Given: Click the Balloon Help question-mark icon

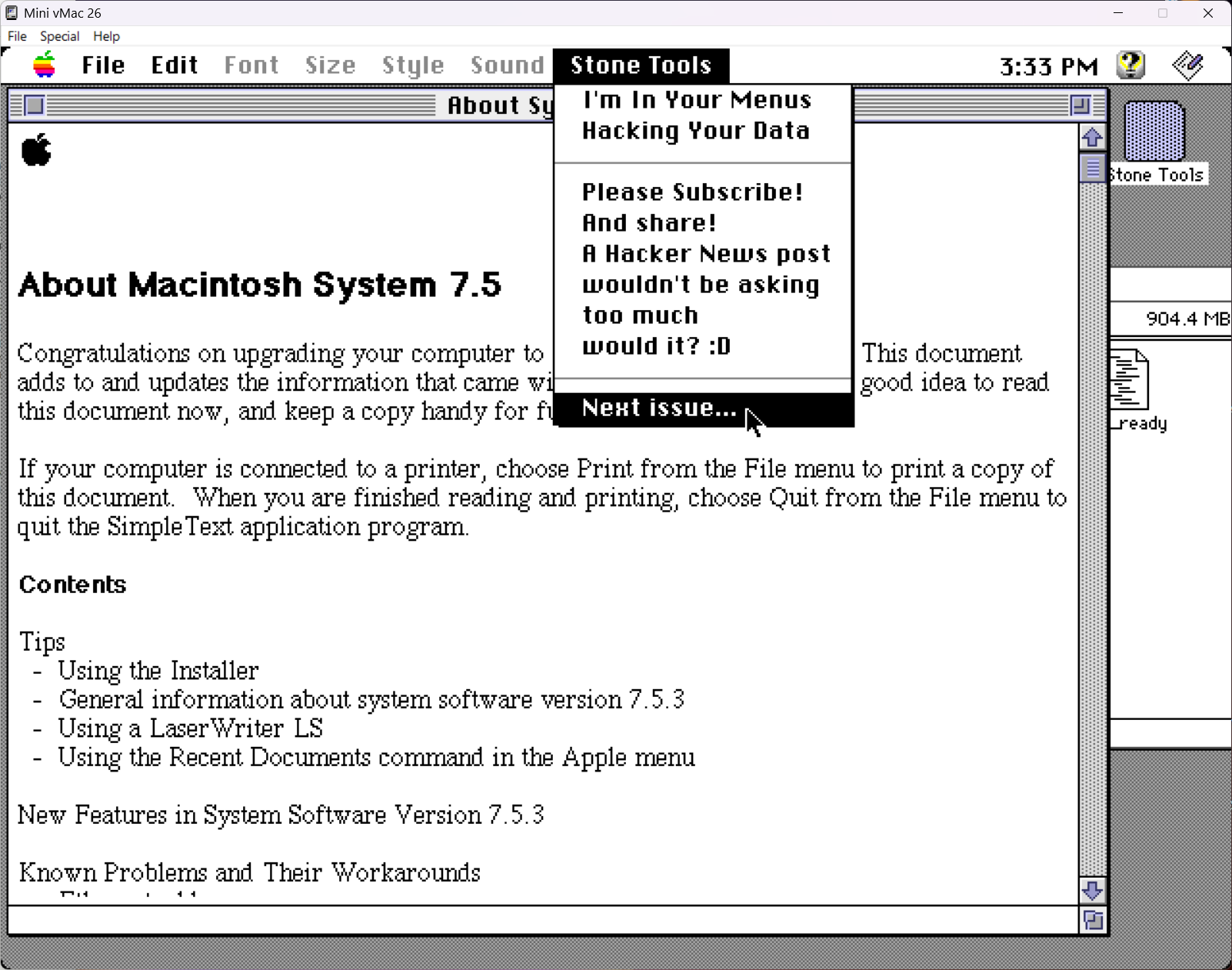Looking at the screenshot, I should point(1130,65).
